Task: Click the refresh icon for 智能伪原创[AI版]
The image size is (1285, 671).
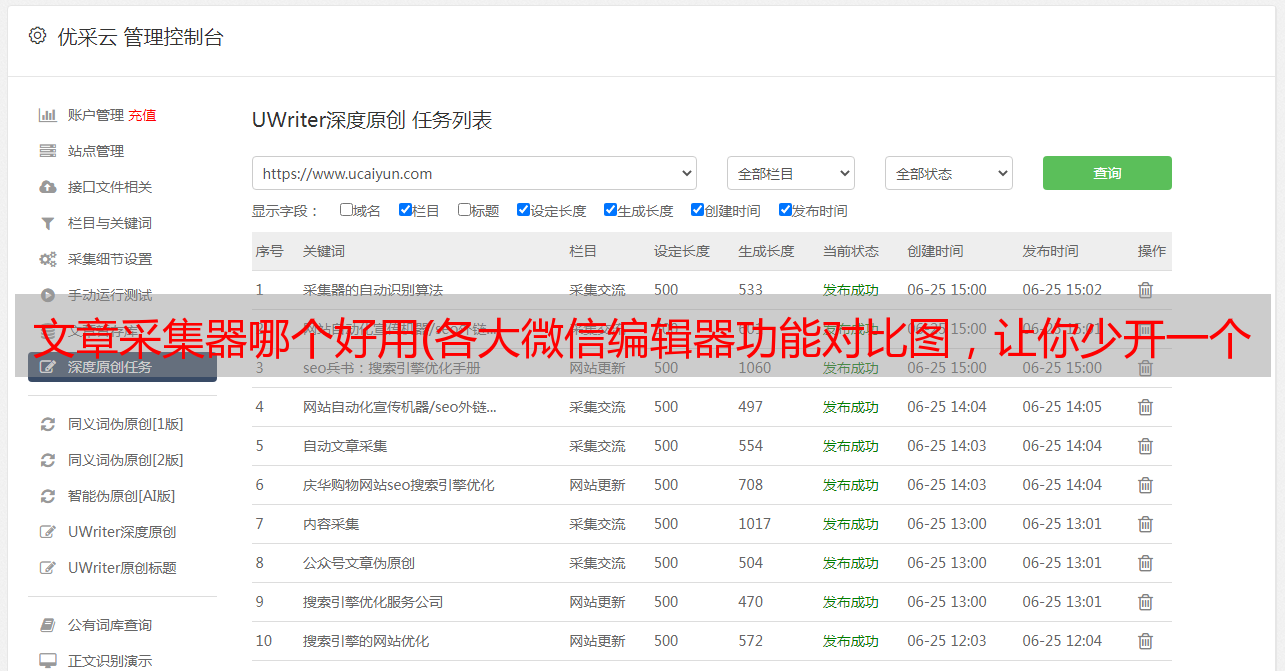Action: pyautogui.click(x=47, y=496)
